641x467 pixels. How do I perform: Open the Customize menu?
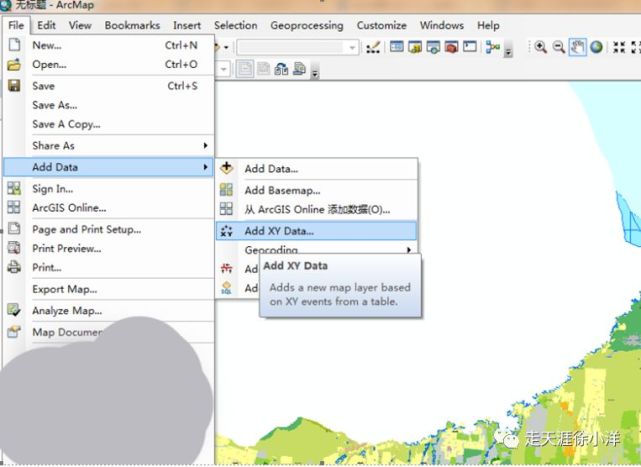click(x=381, y=25)
